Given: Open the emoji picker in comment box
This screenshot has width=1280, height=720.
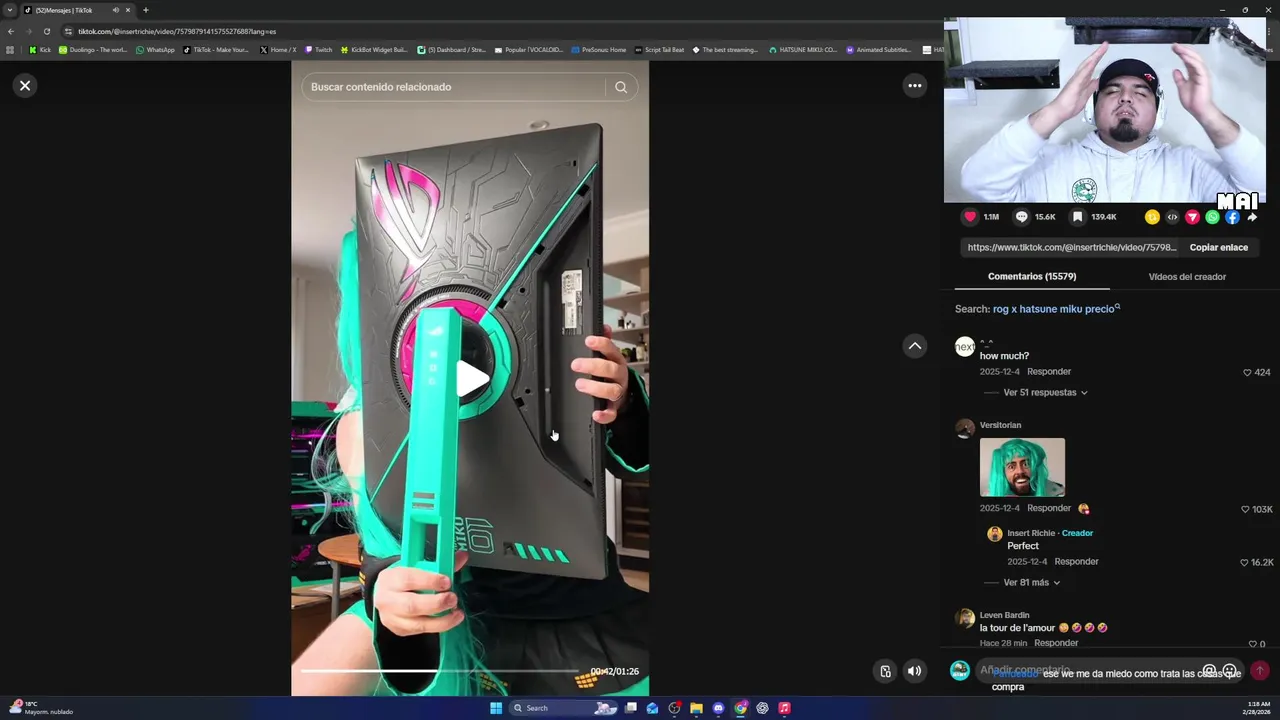Looking at the screenshot, I should click(1230, 671).
